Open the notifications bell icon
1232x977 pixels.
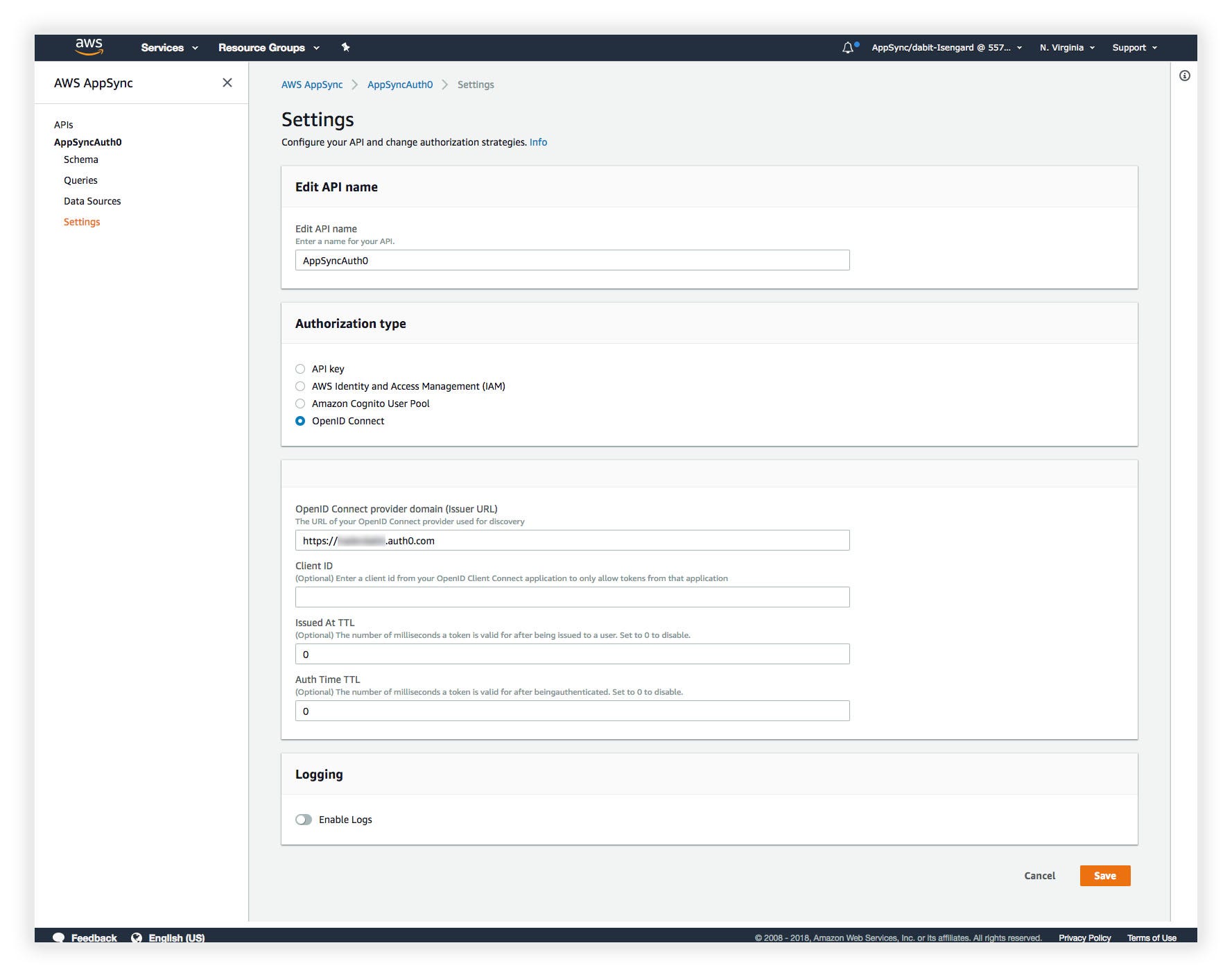(848, 48)
